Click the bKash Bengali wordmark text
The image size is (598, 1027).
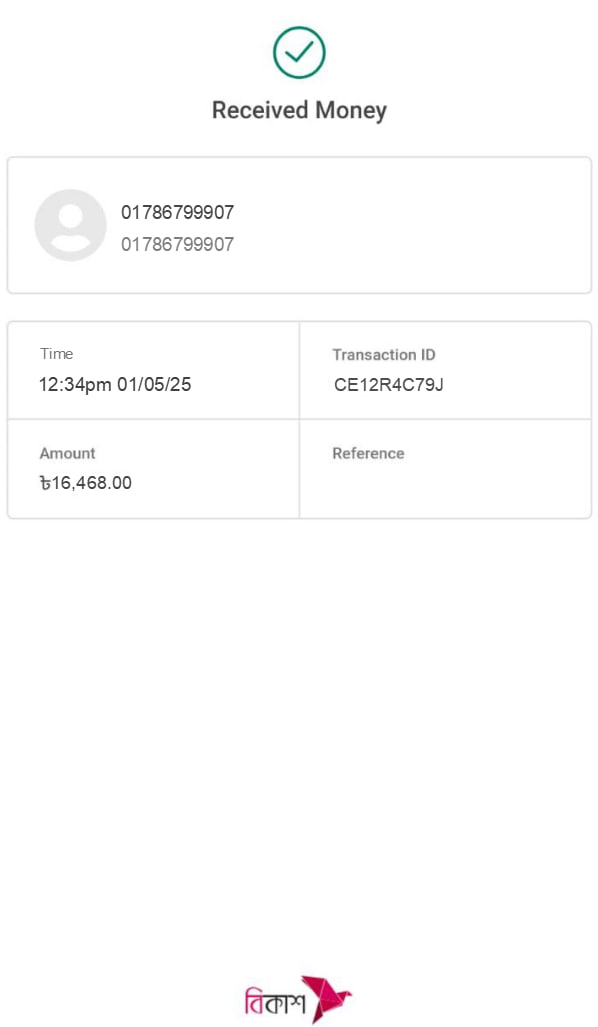click(x=275, y=1001)
